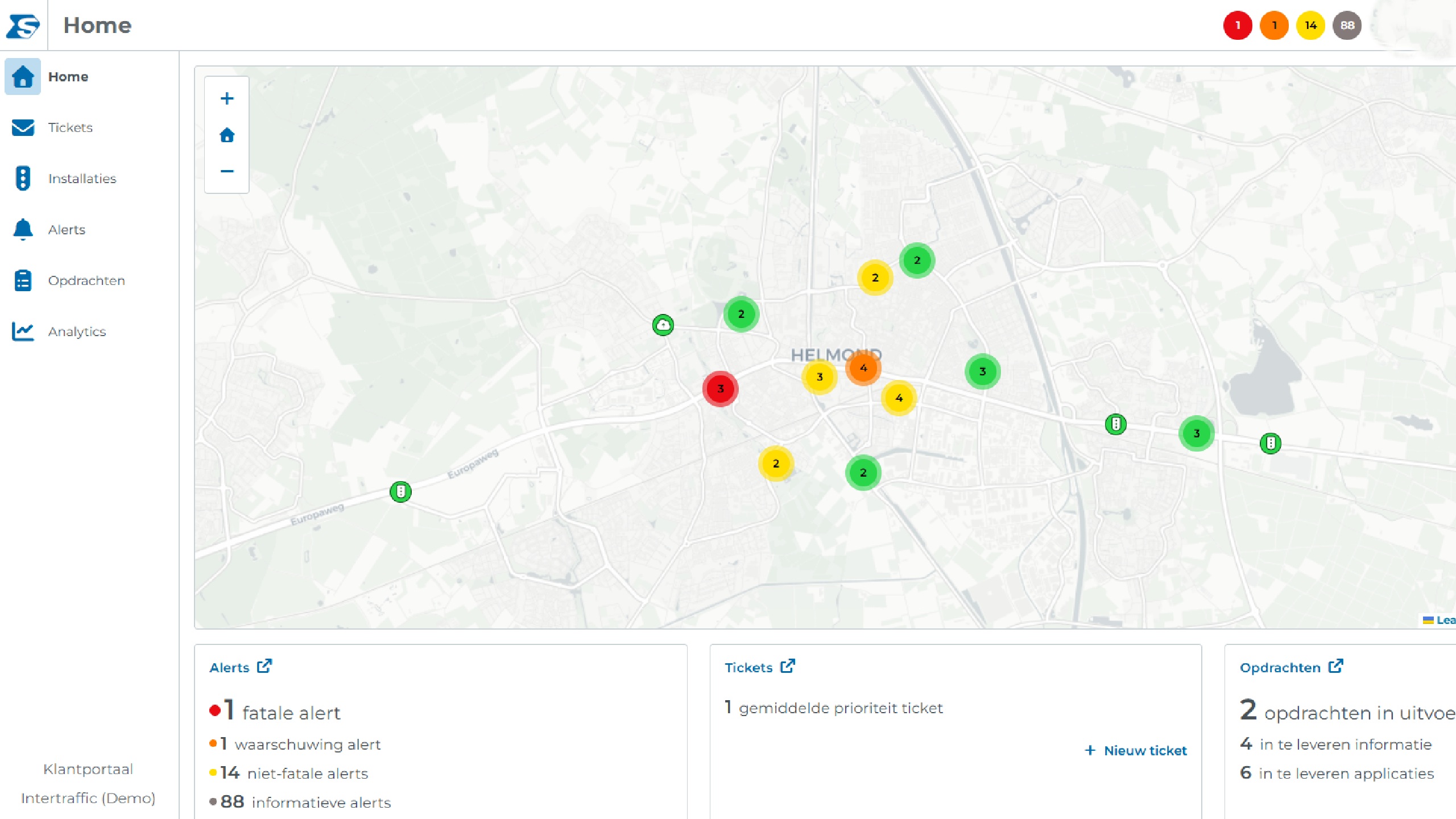Go to Installaties in sidebar
Viewport: 1456px width, 819px height.
click(x=89, y=179)
